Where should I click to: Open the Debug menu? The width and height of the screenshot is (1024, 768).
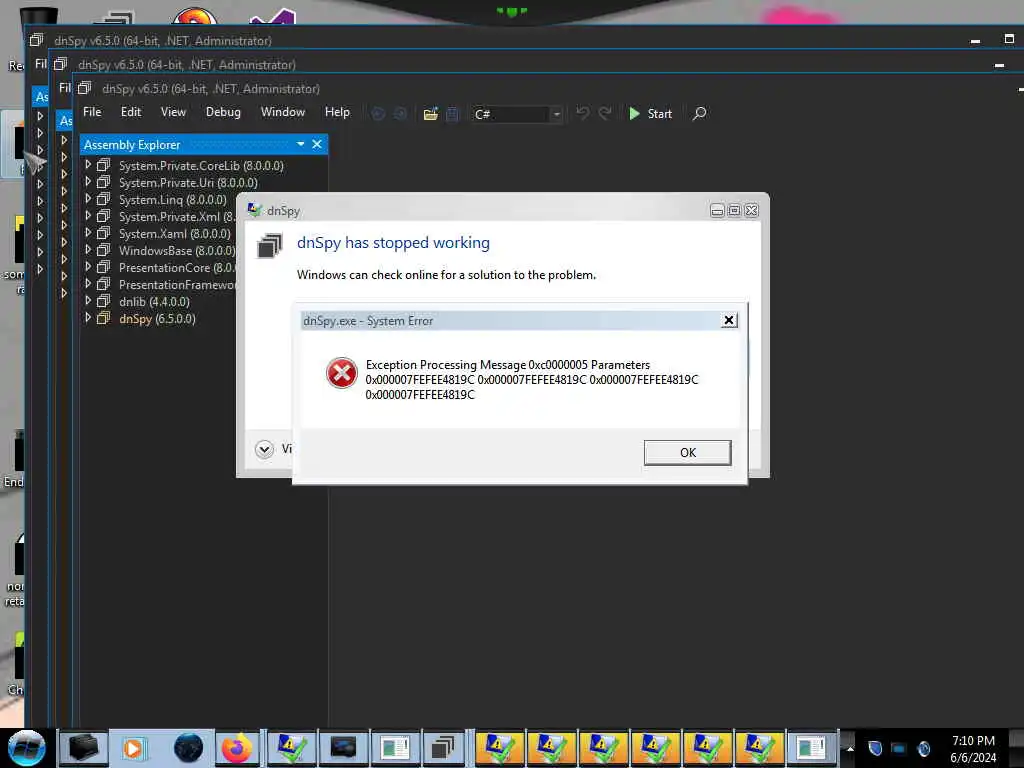click(223, 112)
